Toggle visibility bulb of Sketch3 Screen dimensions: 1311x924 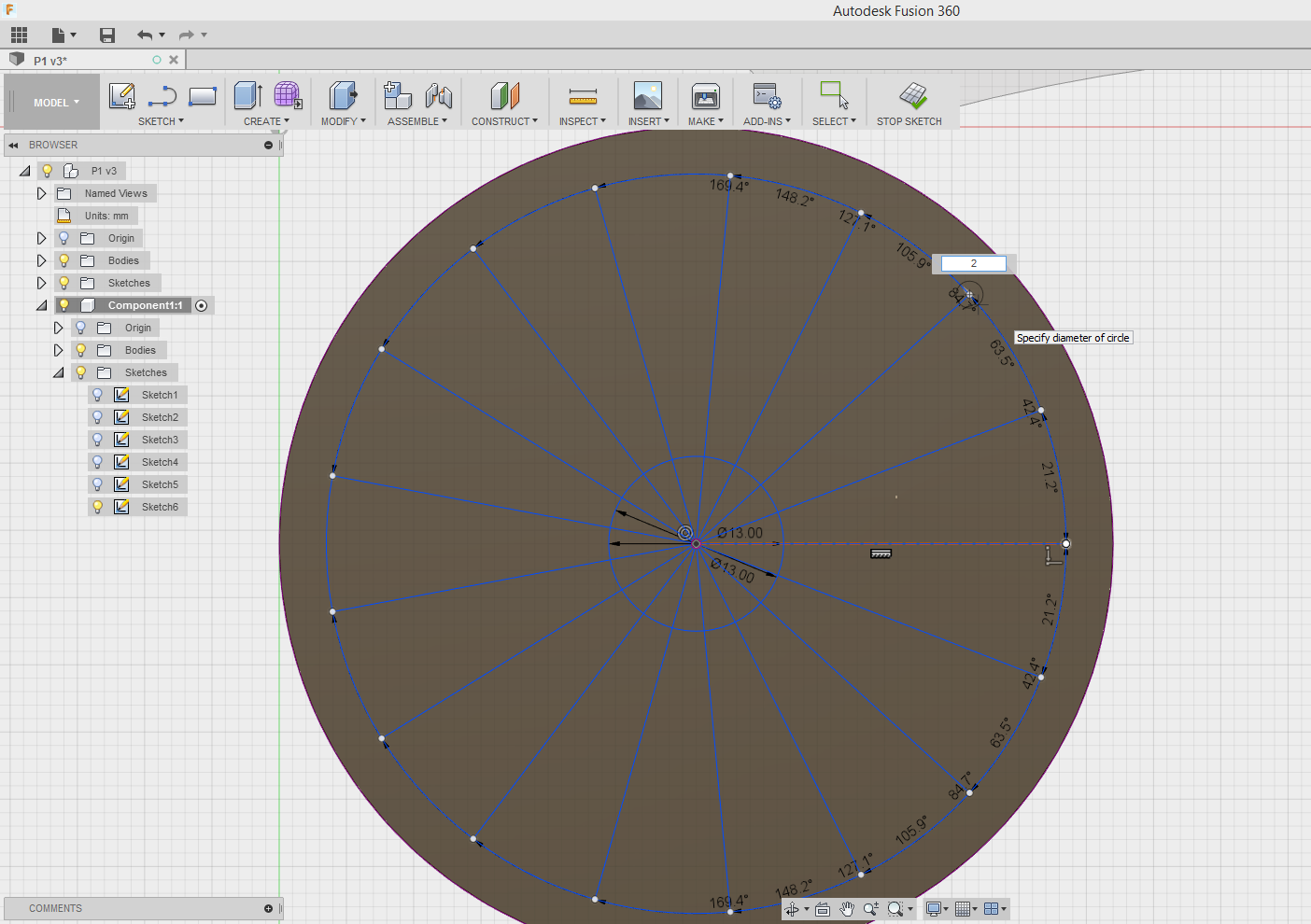point(98,440)
